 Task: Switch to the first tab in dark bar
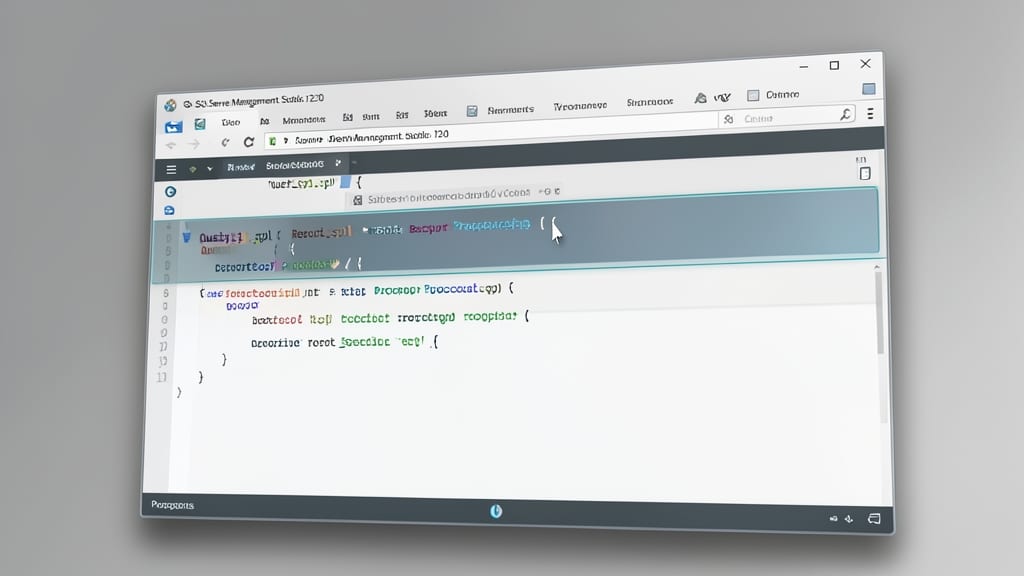click(x=240, y=167)
